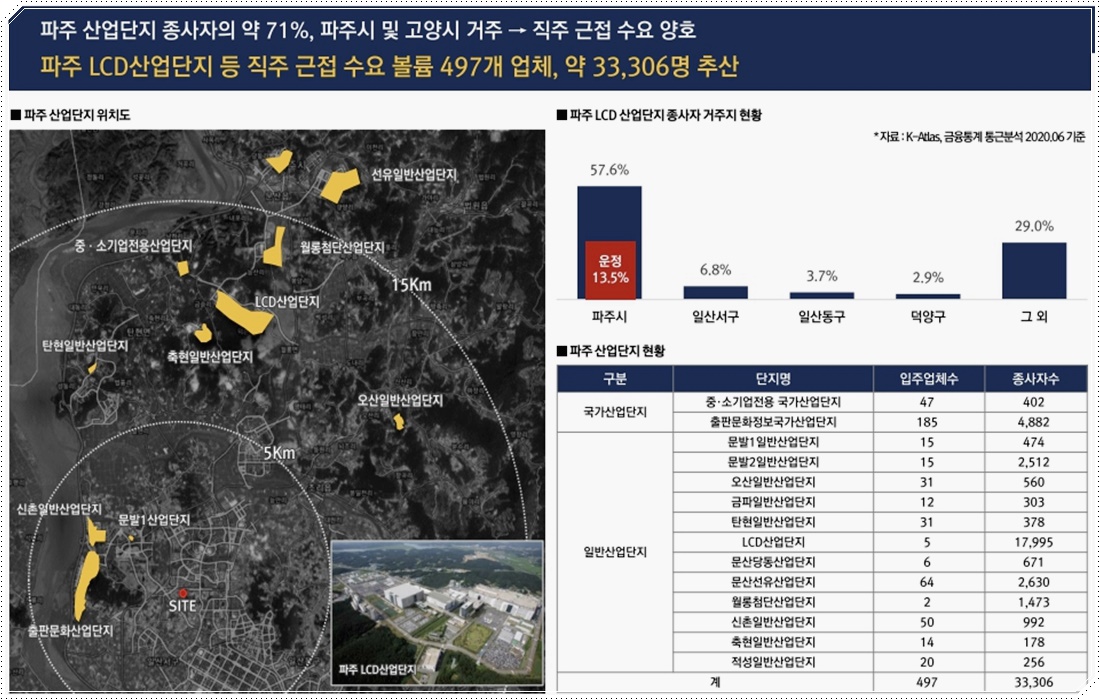
Task: Click the red 운정 13.5% bar segment
Action: coord(610,270)
